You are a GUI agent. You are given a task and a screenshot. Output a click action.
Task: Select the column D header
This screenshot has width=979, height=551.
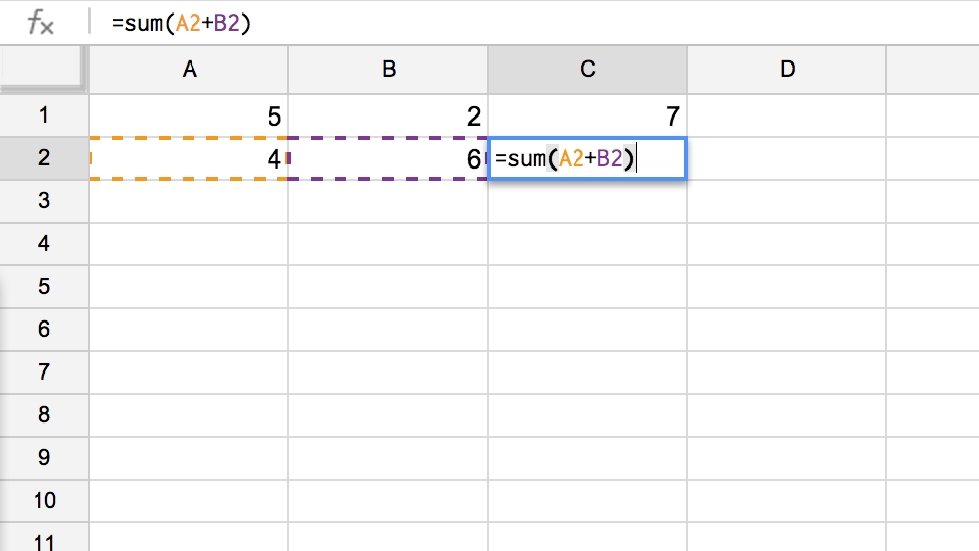pyautogui.click(x=787, y=69)
